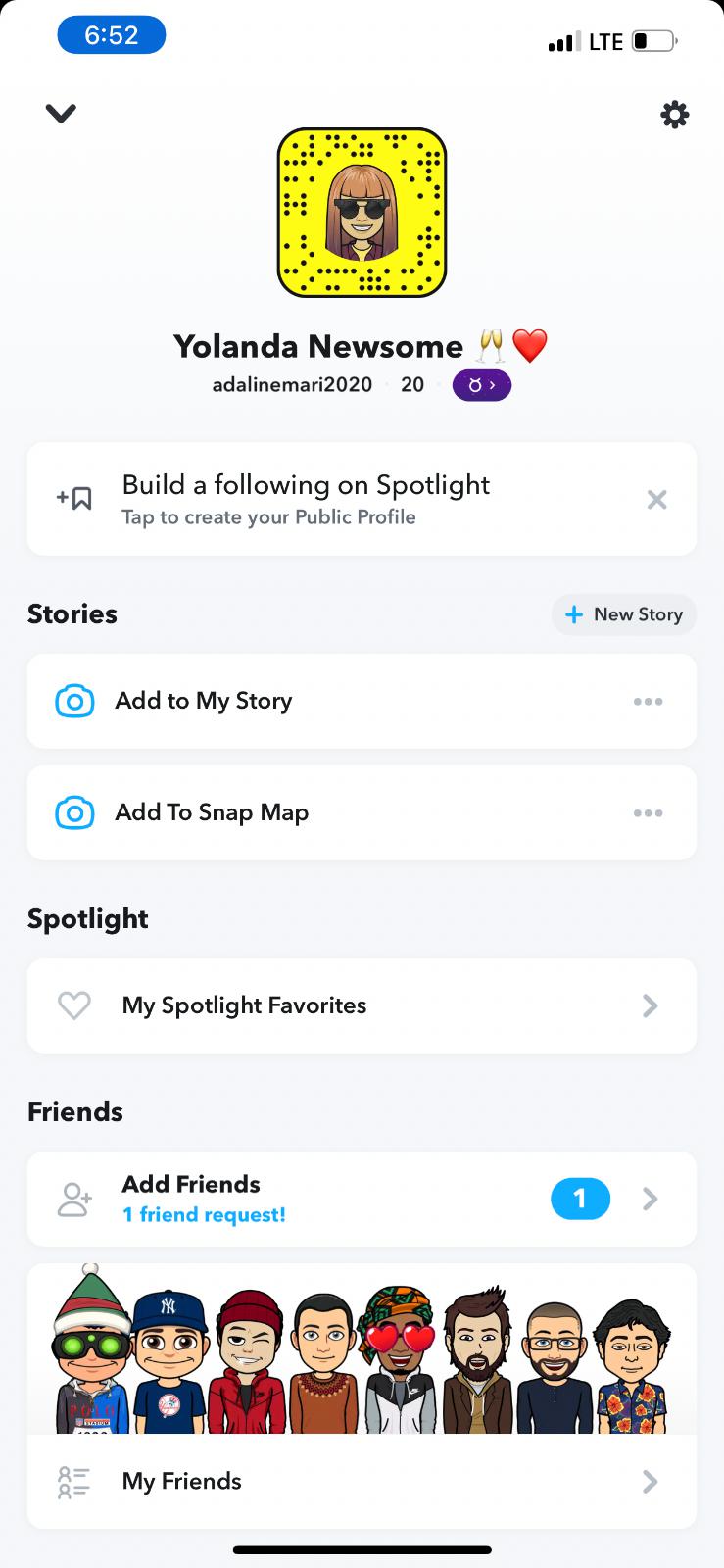Image resolution: width=724 pixels, height=1568 pixels.
Task: Expand Spotlight Favorites using its chevron
Action: [650, 1005]
